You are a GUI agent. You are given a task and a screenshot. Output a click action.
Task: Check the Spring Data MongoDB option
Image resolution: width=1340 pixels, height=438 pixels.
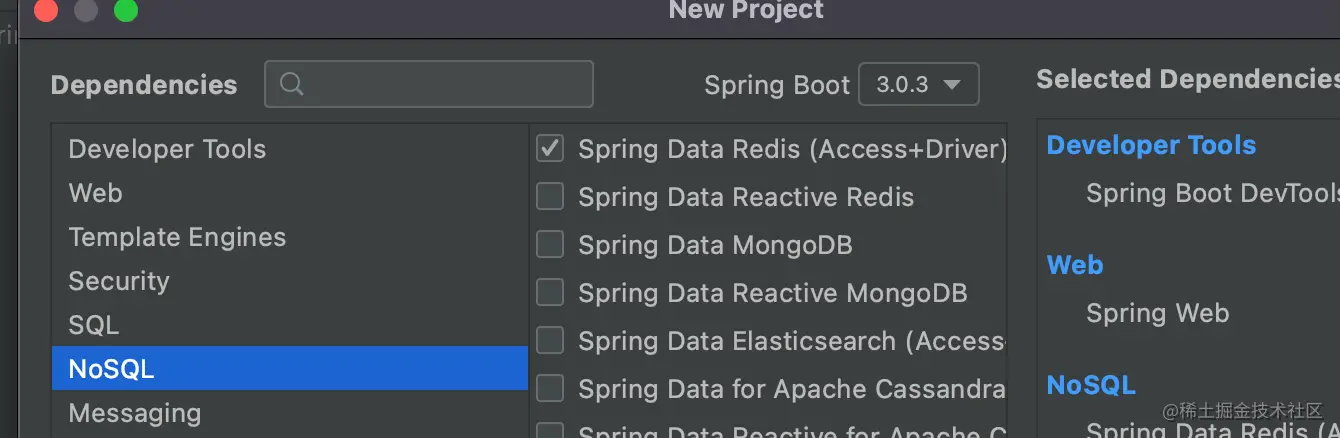550,245
